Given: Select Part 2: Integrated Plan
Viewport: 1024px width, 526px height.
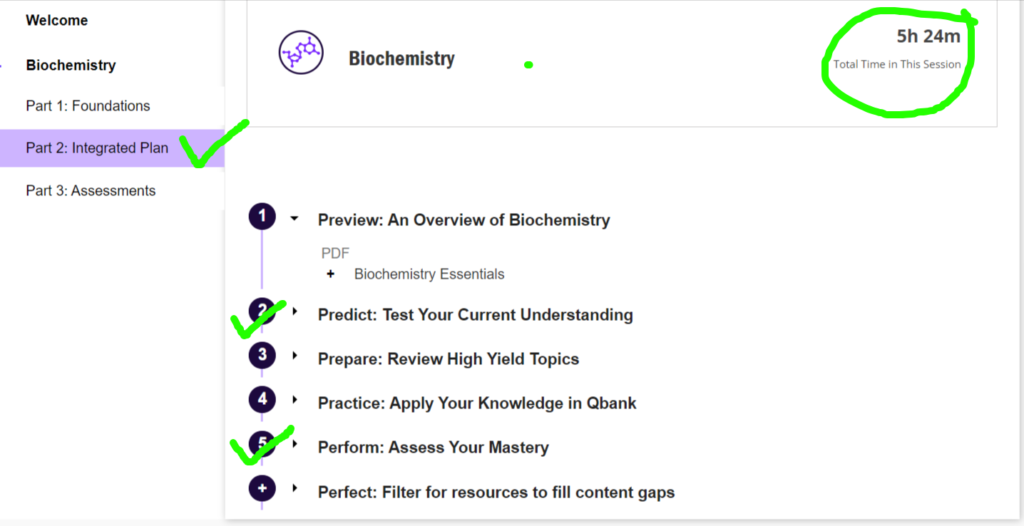Looking at the screenshot, I should (x=97, y=148).
